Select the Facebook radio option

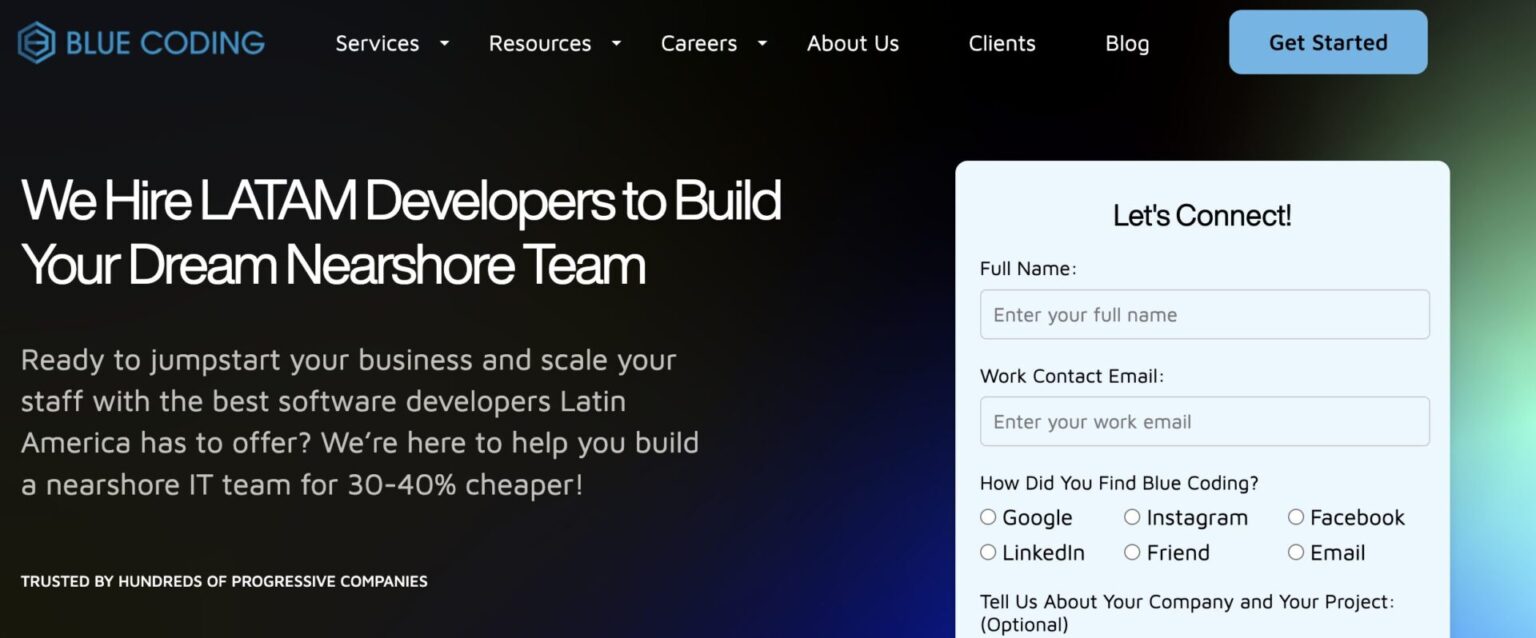point(1296,517)
